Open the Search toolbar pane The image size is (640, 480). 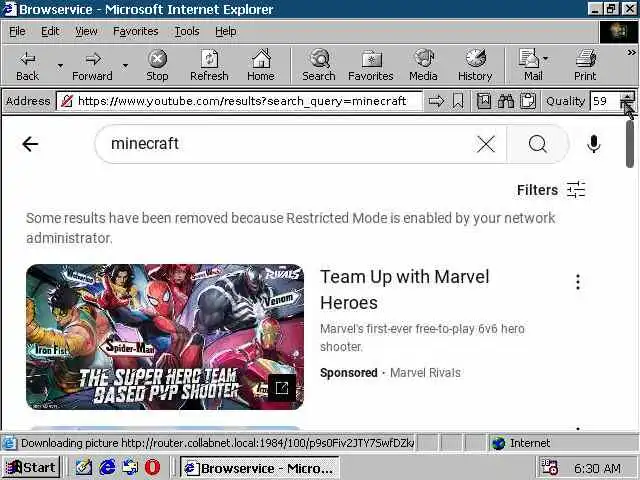pos(319,66)
